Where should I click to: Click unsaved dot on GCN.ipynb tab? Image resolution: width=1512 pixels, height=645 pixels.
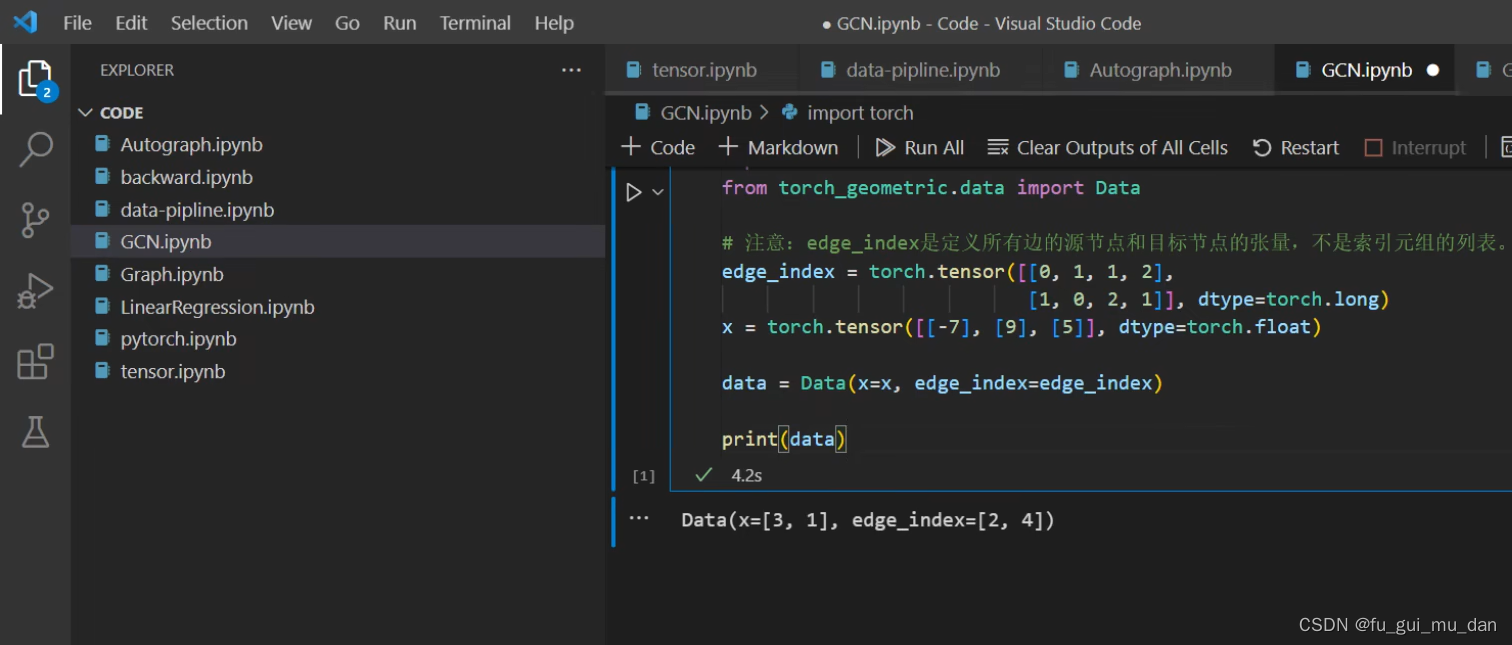point(1433,70)
